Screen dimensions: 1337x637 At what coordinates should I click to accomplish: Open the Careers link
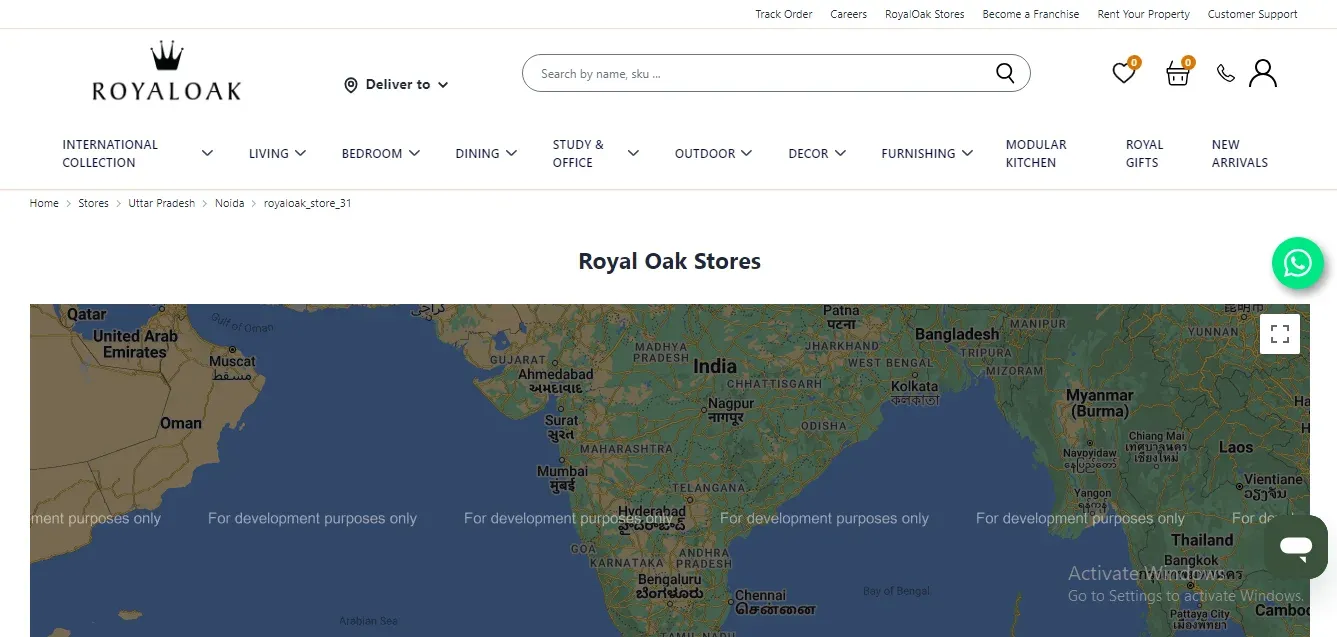click(x=849, y=14)
